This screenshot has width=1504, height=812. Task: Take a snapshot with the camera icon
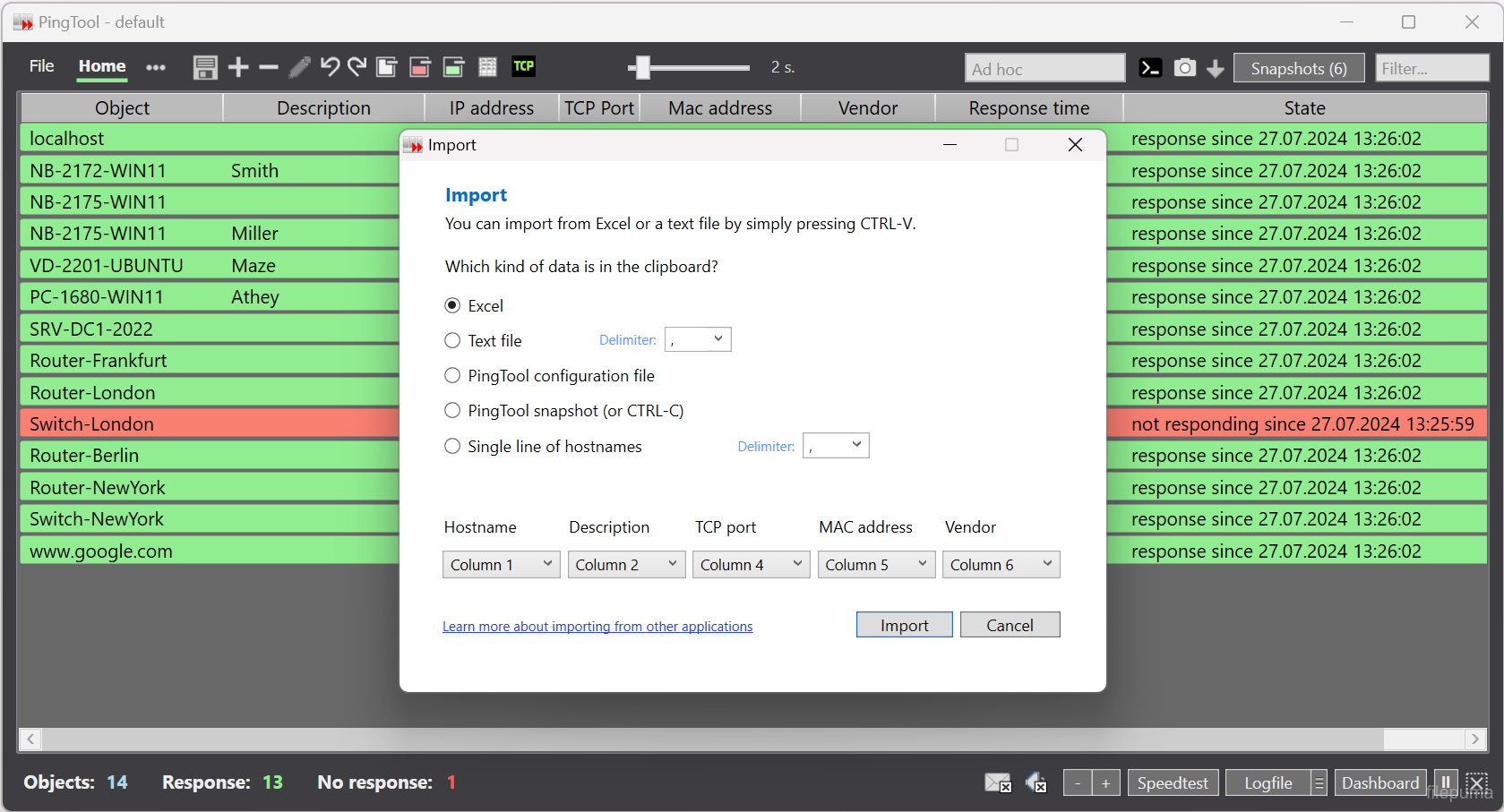[x=1184, y=68]
